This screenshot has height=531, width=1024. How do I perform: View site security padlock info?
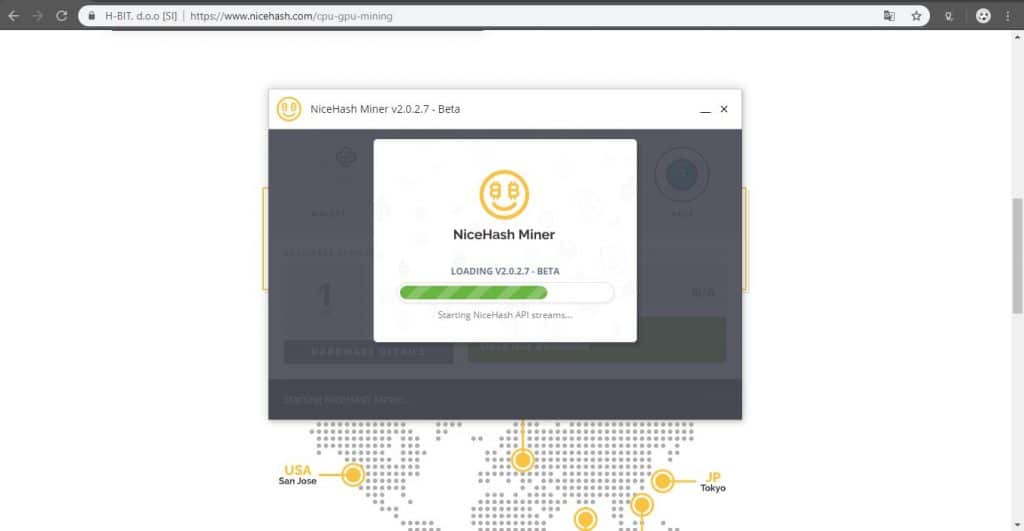click(x=91, y=16)
